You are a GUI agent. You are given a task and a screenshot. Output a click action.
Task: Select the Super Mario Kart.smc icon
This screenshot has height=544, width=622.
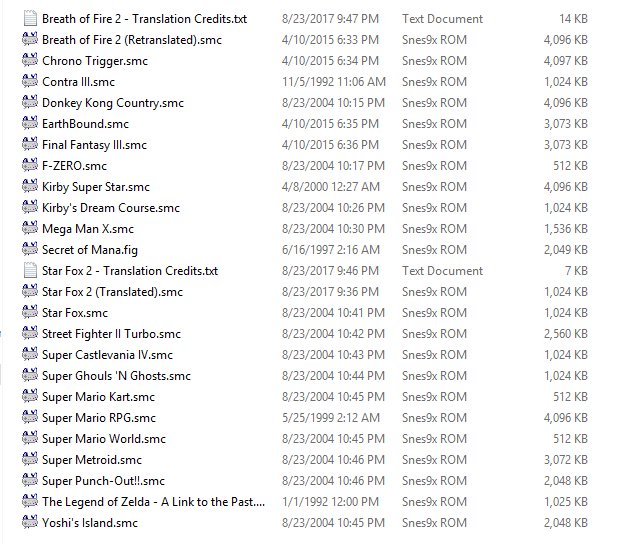30,396
